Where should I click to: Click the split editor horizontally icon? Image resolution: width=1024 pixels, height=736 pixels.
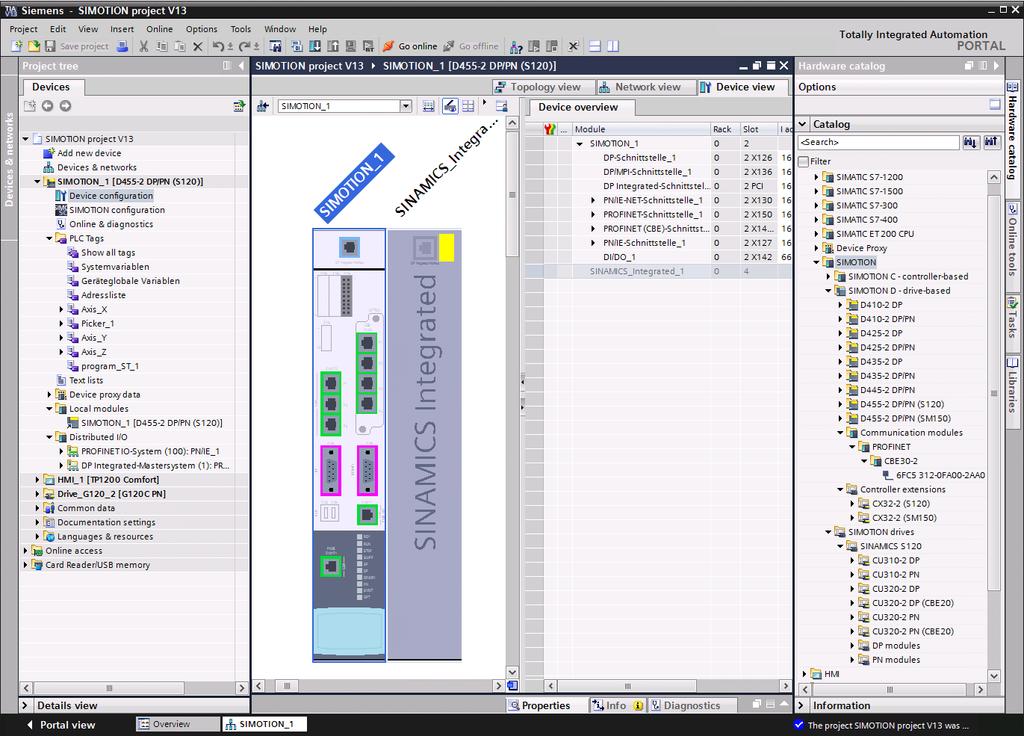tap(595, 46)
